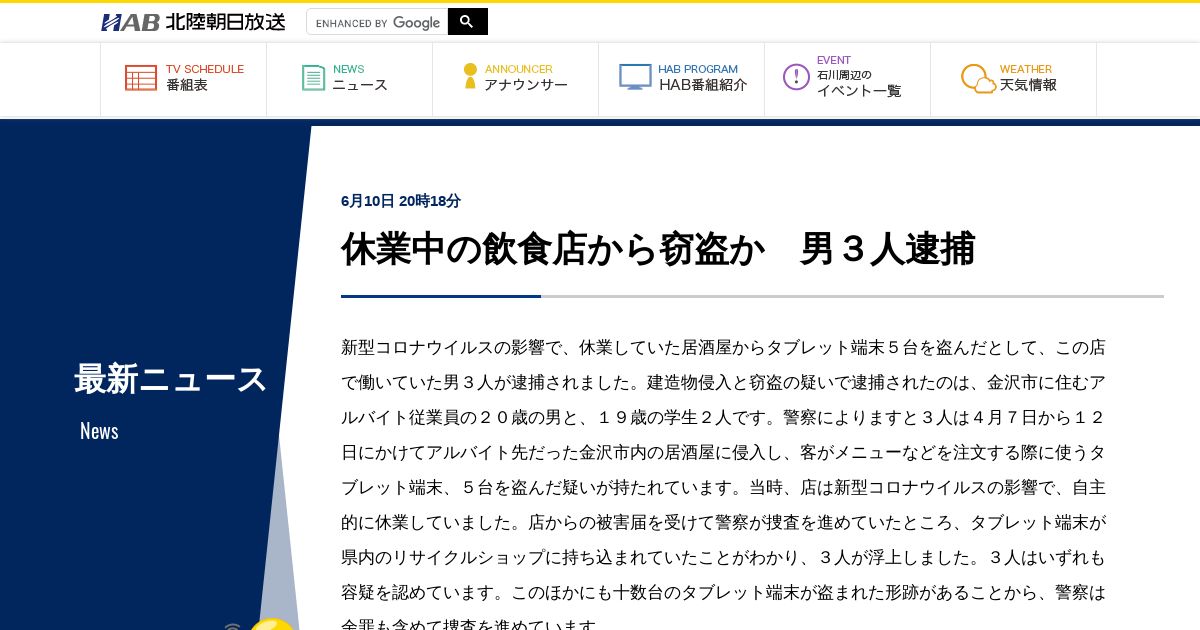
Task: Open the 番組表 TV Schedule menu
Action: pyautogui.click(x=184, y=78)
